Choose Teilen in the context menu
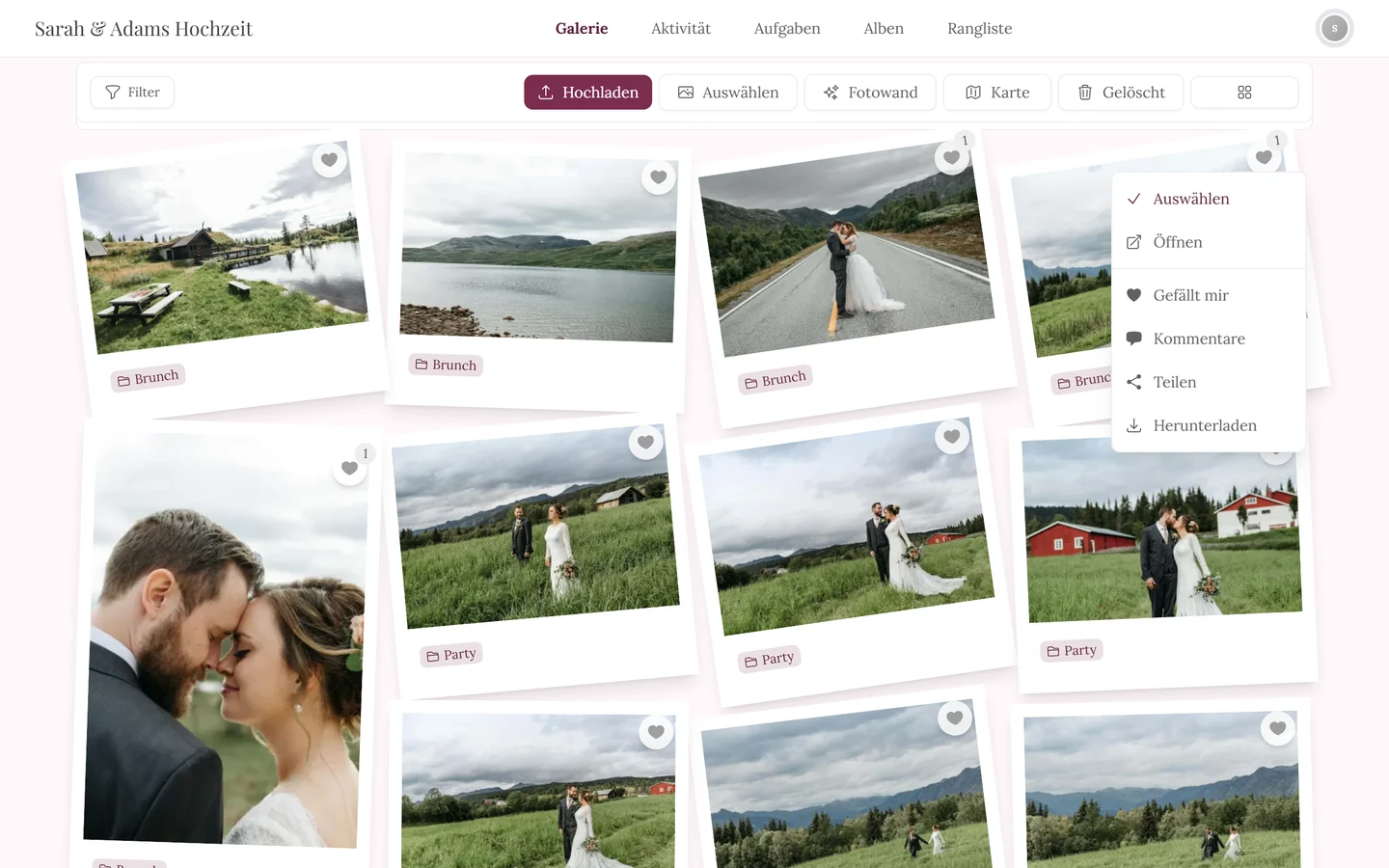Viewport: 1389px width, 868px height. tap(1209, 382)
